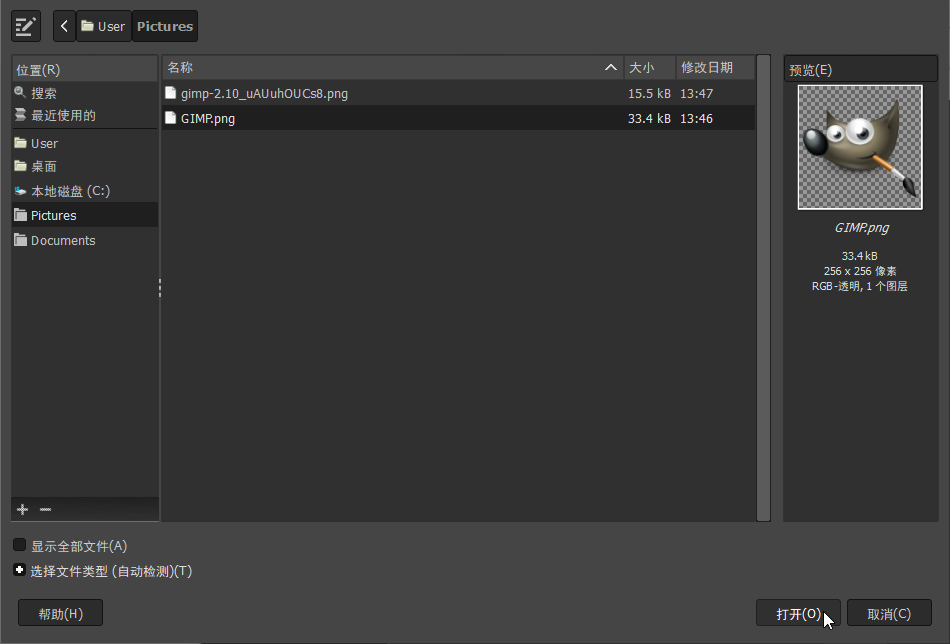This screenshot has width=950, height=644.
Task: Click the Wilber preview thumbnail
Action: (860, 147)
